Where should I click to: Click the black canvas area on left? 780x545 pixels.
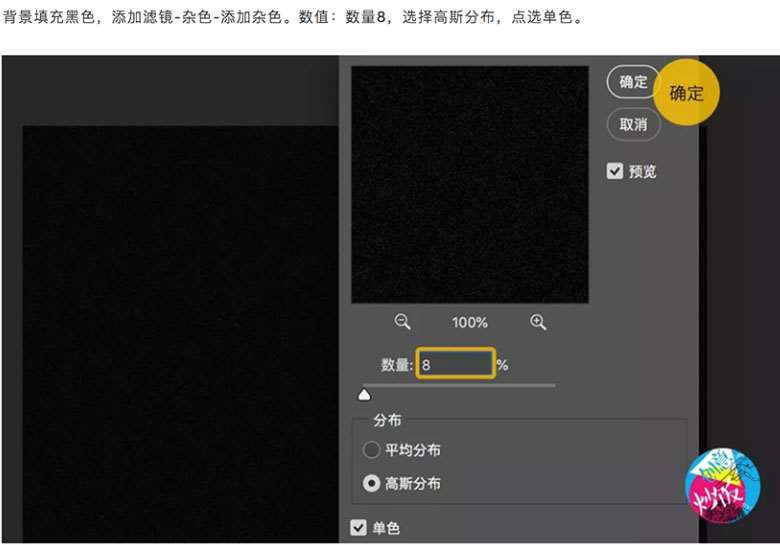click(180, 330)
